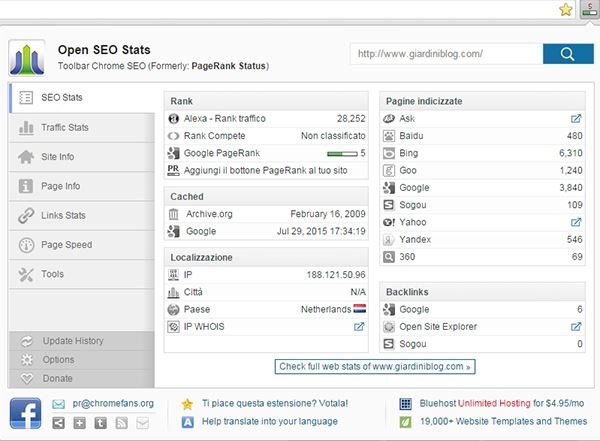The width and height of the screenshot is (600, 441).
Task: Open the Site Info tab
Action: [x=82, y=157]
